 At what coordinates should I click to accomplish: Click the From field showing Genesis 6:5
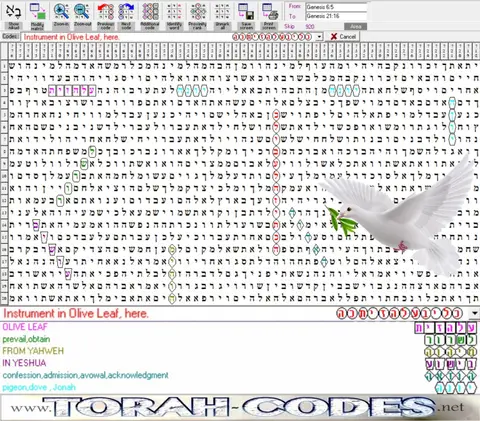point(336,7)
